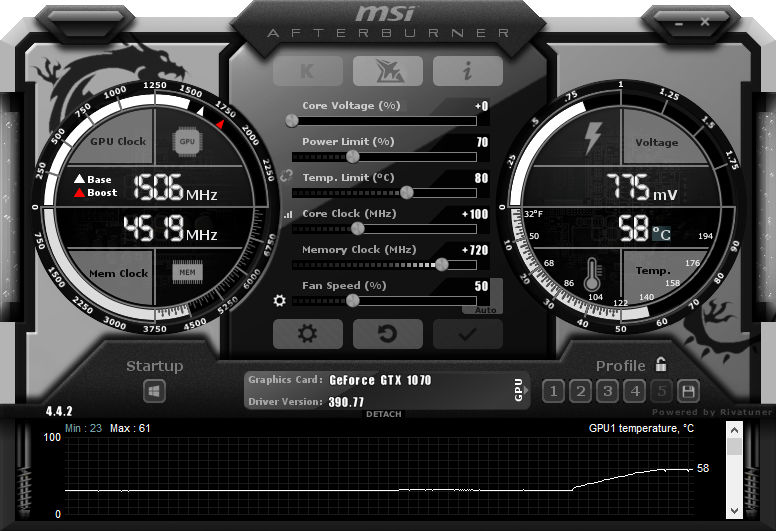Click monitor scrollbar up arrow
Screen dimensions: 776x531
734,430
